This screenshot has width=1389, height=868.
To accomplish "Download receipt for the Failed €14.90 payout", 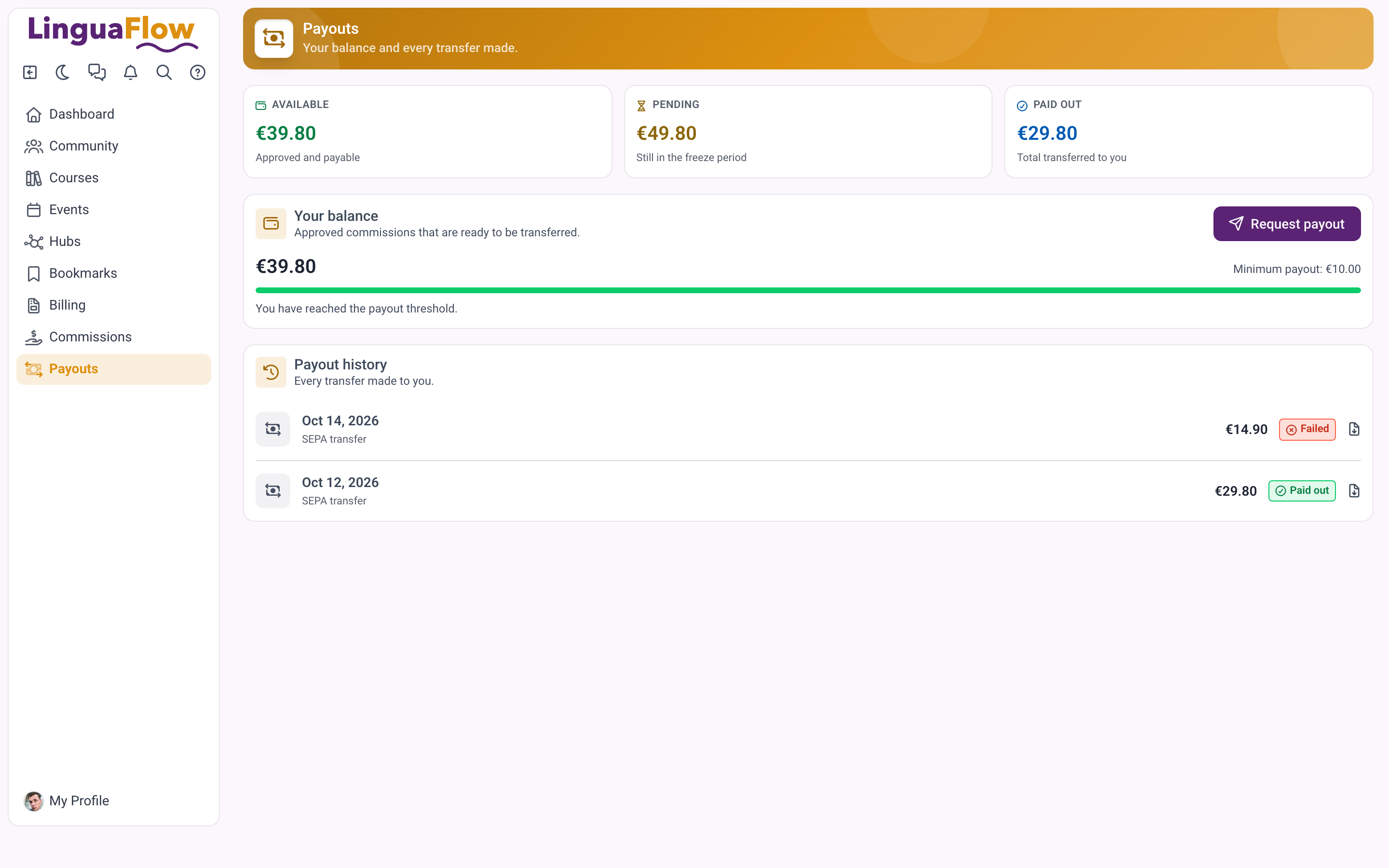I will [x=1354, y=429].
